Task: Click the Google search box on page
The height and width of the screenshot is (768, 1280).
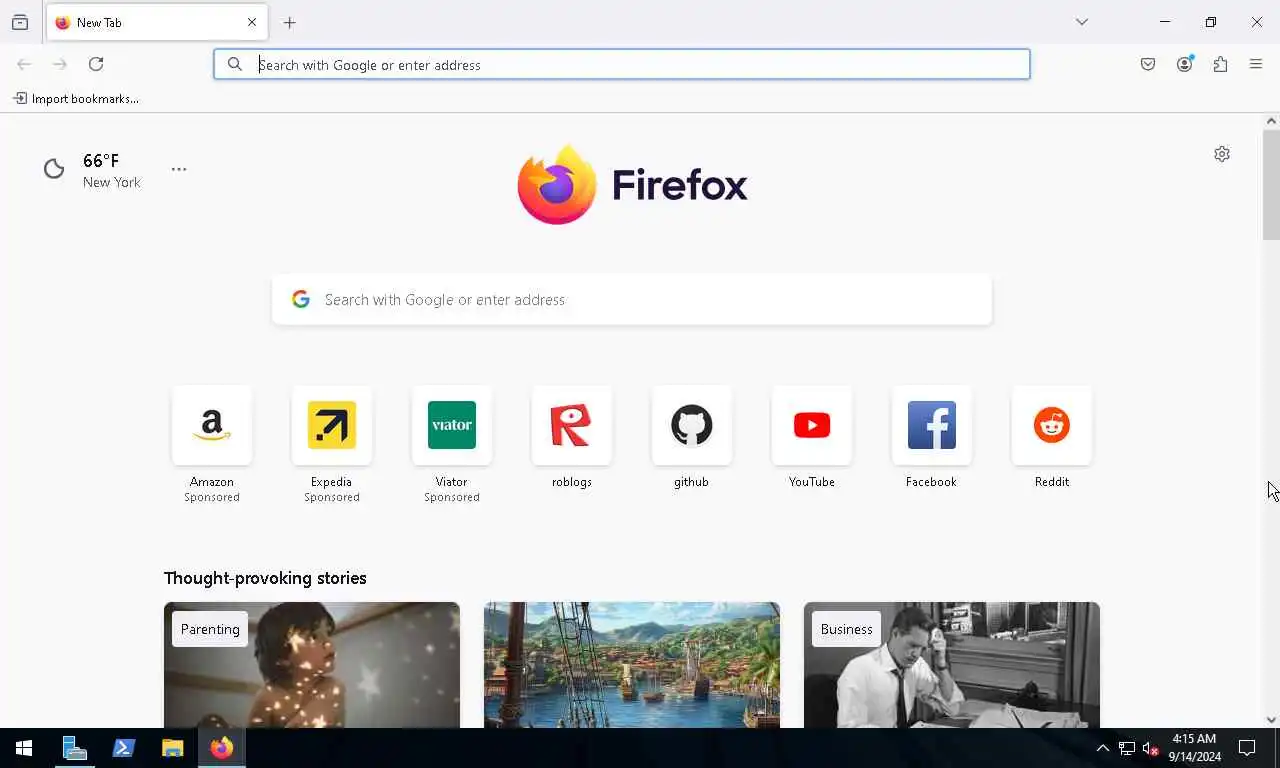Action: pos(632,299)
